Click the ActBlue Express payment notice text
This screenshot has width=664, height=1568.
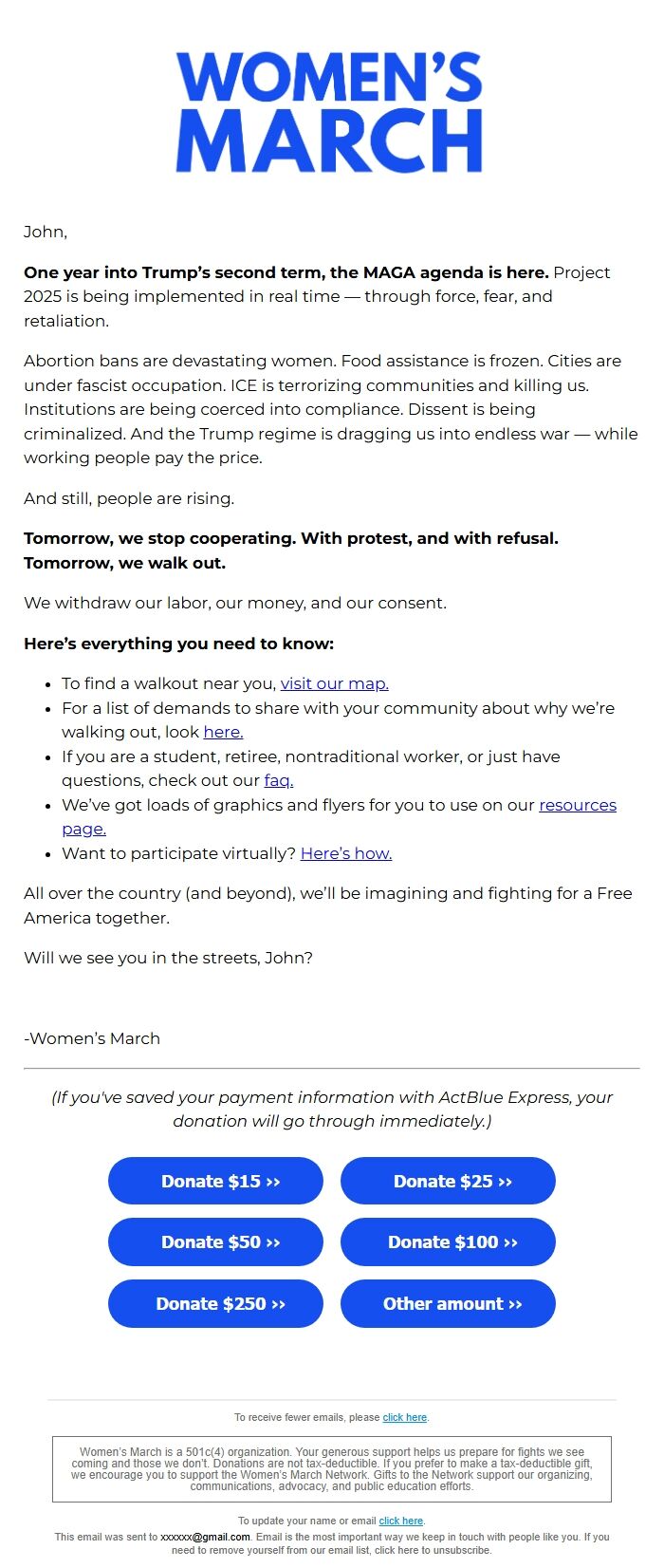coord(332,1109)
